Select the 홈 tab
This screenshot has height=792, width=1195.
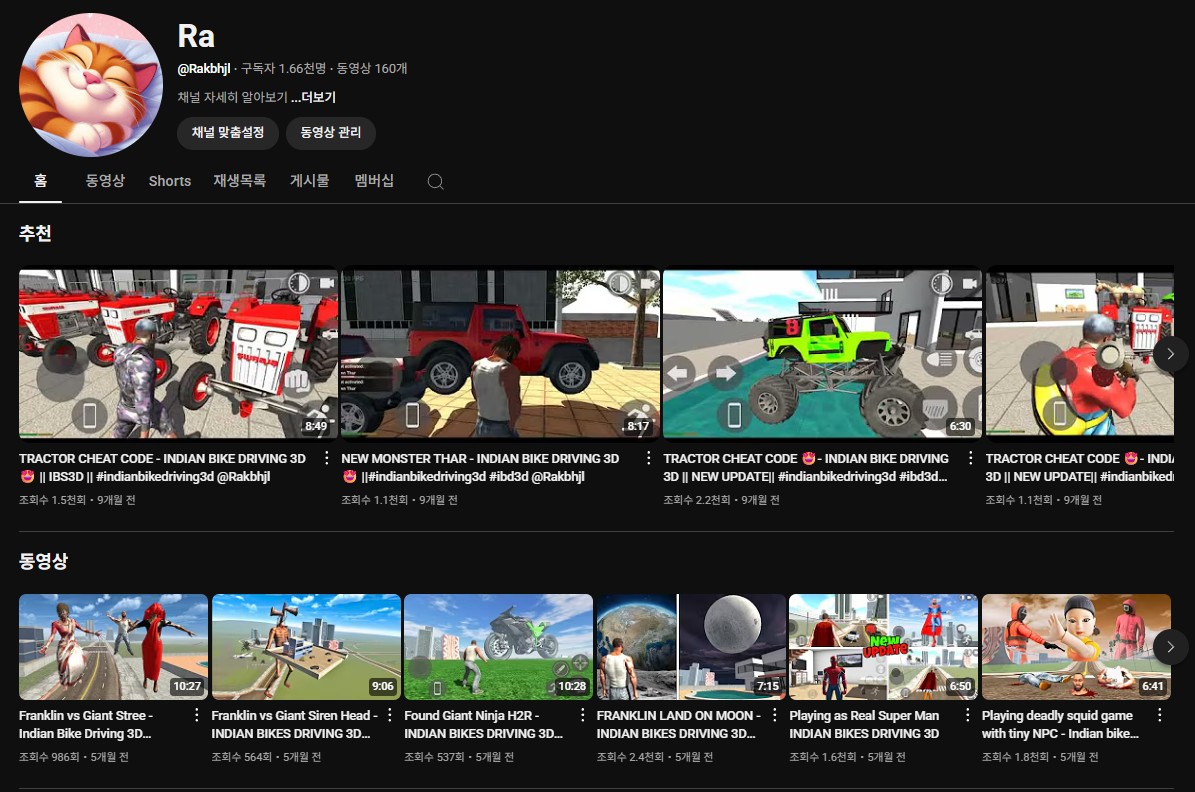(40, 181)
